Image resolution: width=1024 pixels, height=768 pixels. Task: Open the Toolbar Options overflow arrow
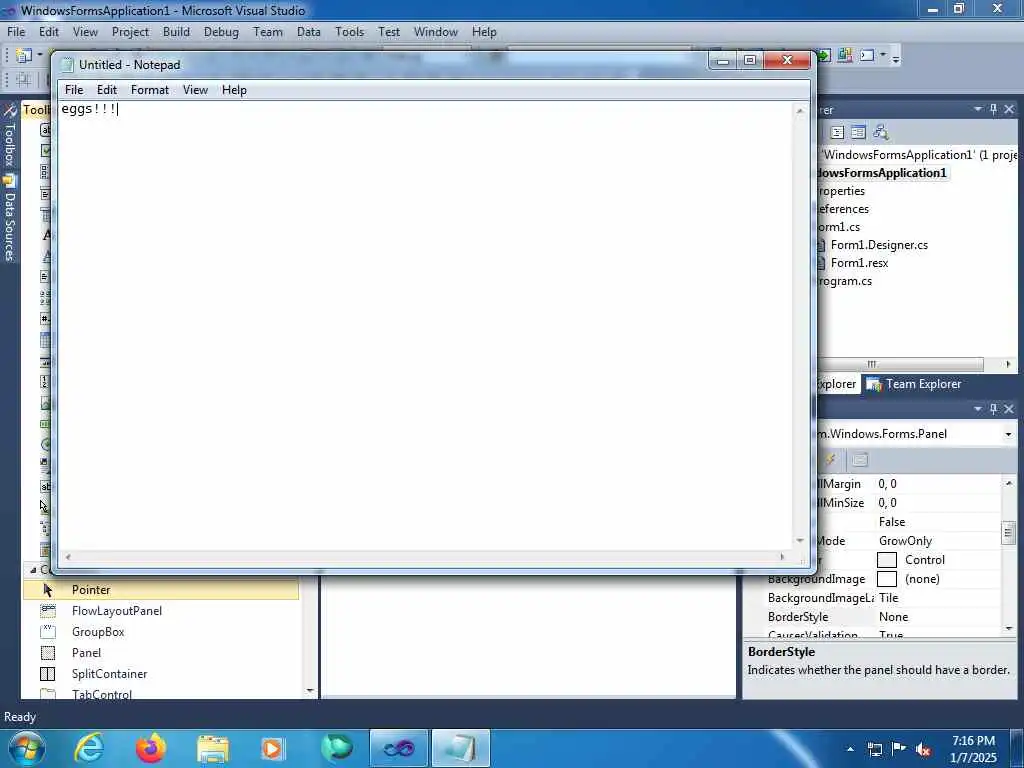pyautogui.click(x=896, y=58)
